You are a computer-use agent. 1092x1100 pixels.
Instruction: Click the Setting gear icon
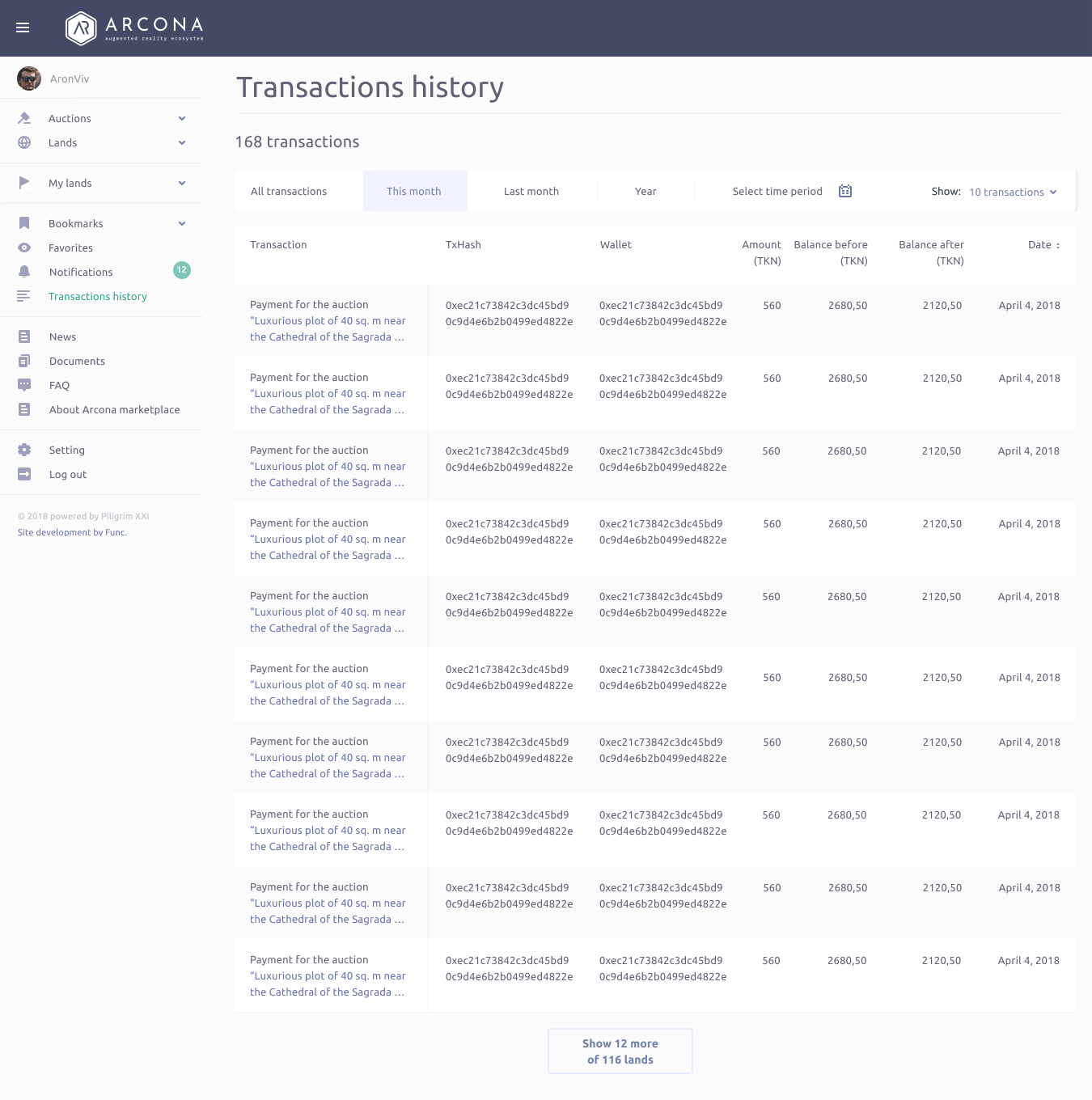(x=24, y=450)
